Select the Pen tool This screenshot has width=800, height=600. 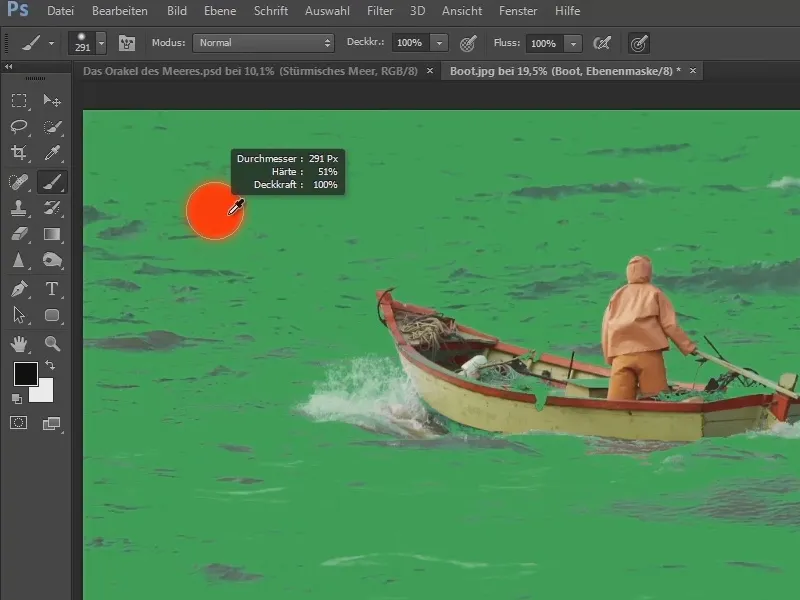coord(19,289)
